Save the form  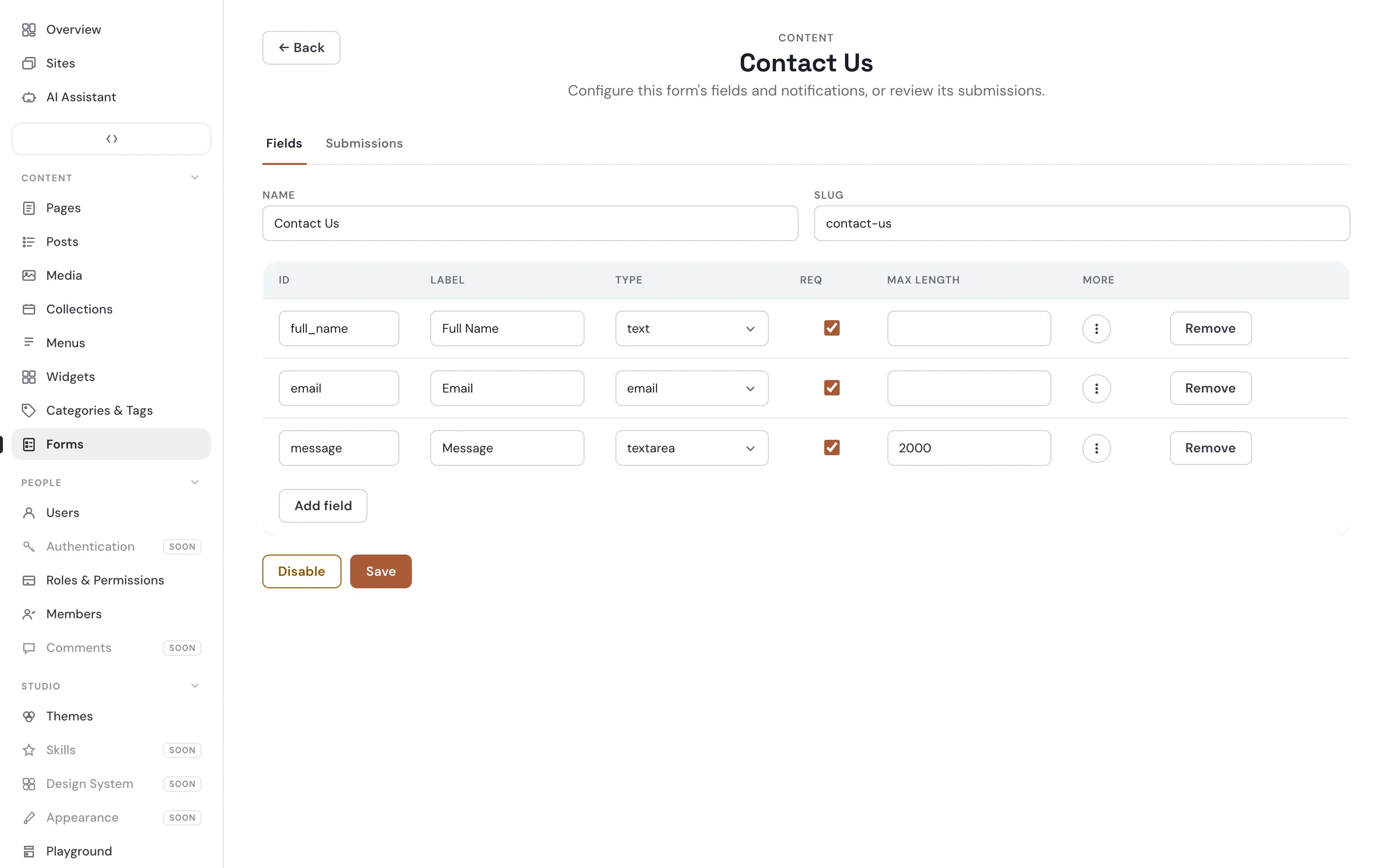tap(381, 572)
